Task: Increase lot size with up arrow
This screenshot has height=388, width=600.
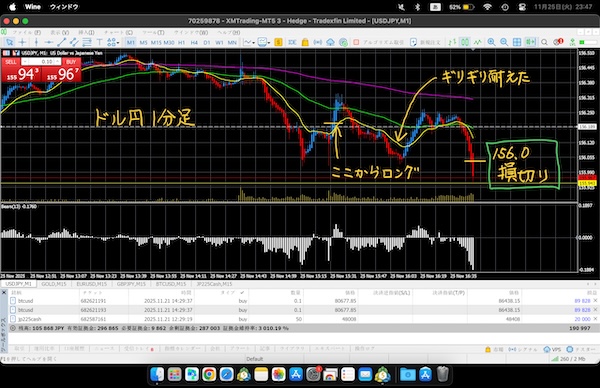Action: tap(58, 62)
